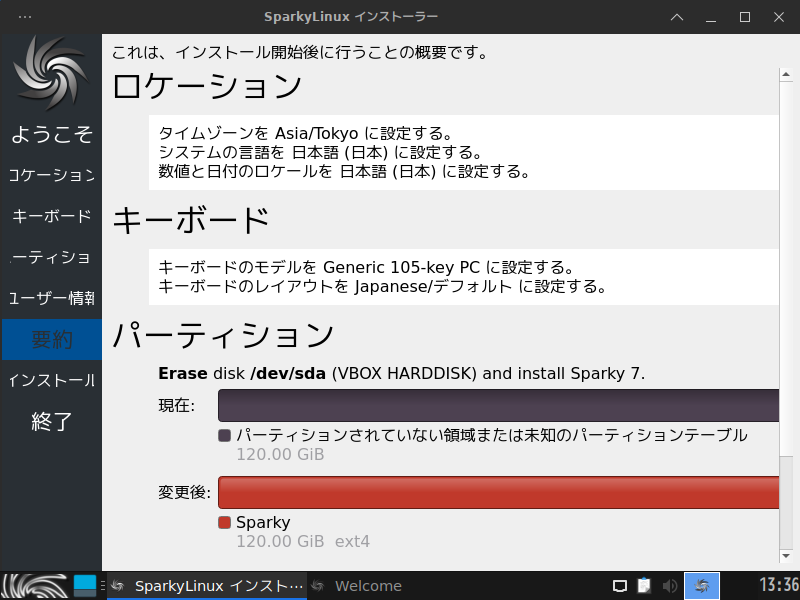
Task: Click the Asia/Tokyo timezone line
Action: point(306,134)
